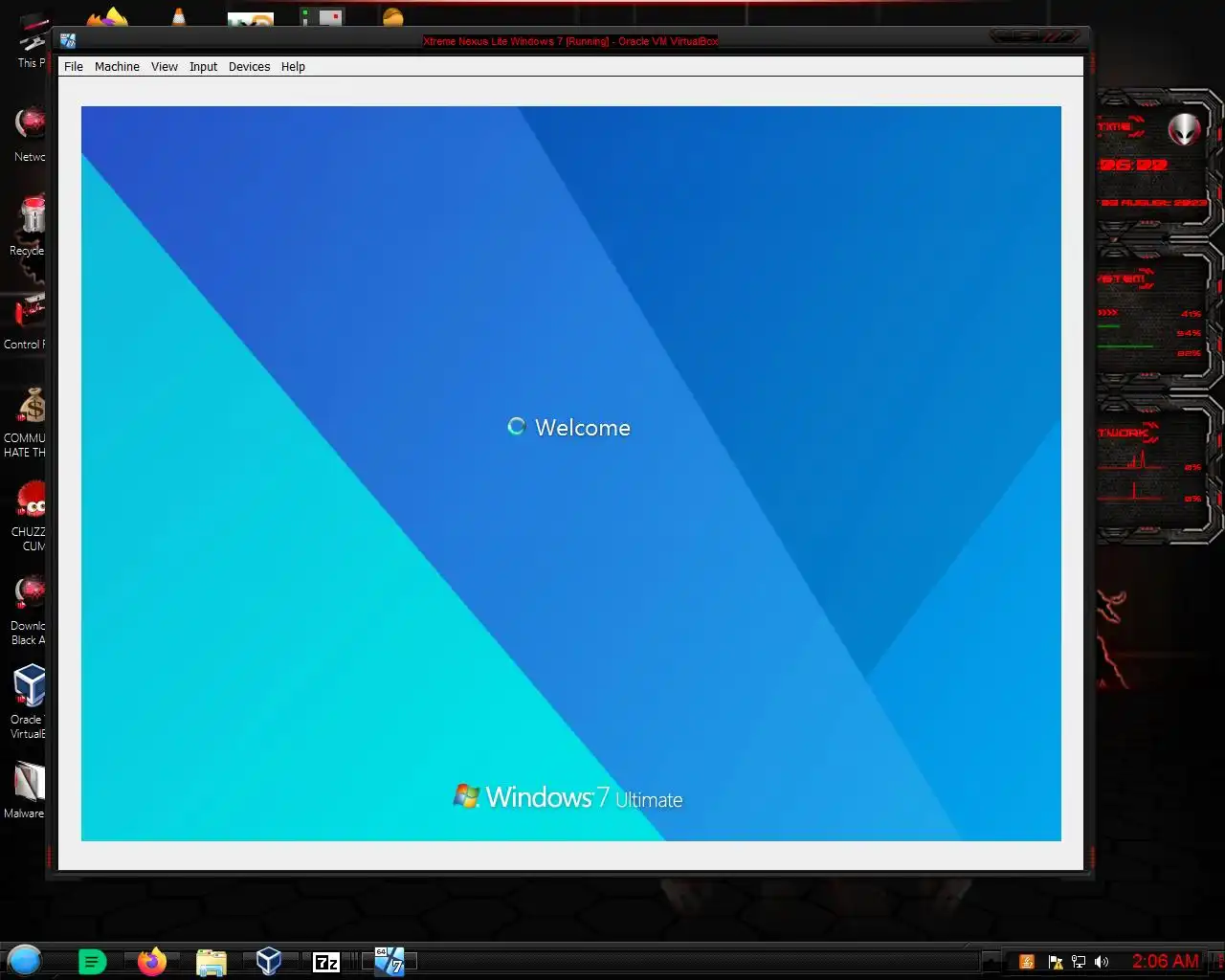Open the Devices menu
Screen dimensions: 1225x980
click(249, 67)
